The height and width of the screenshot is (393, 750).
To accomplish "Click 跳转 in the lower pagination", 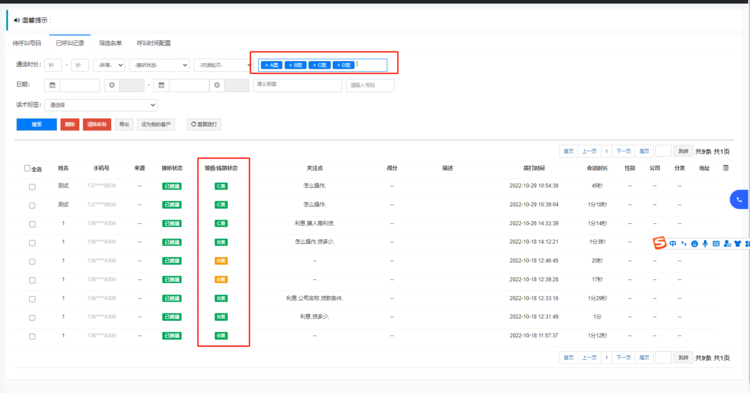I will pyautogui.click(x=684, y=358).
